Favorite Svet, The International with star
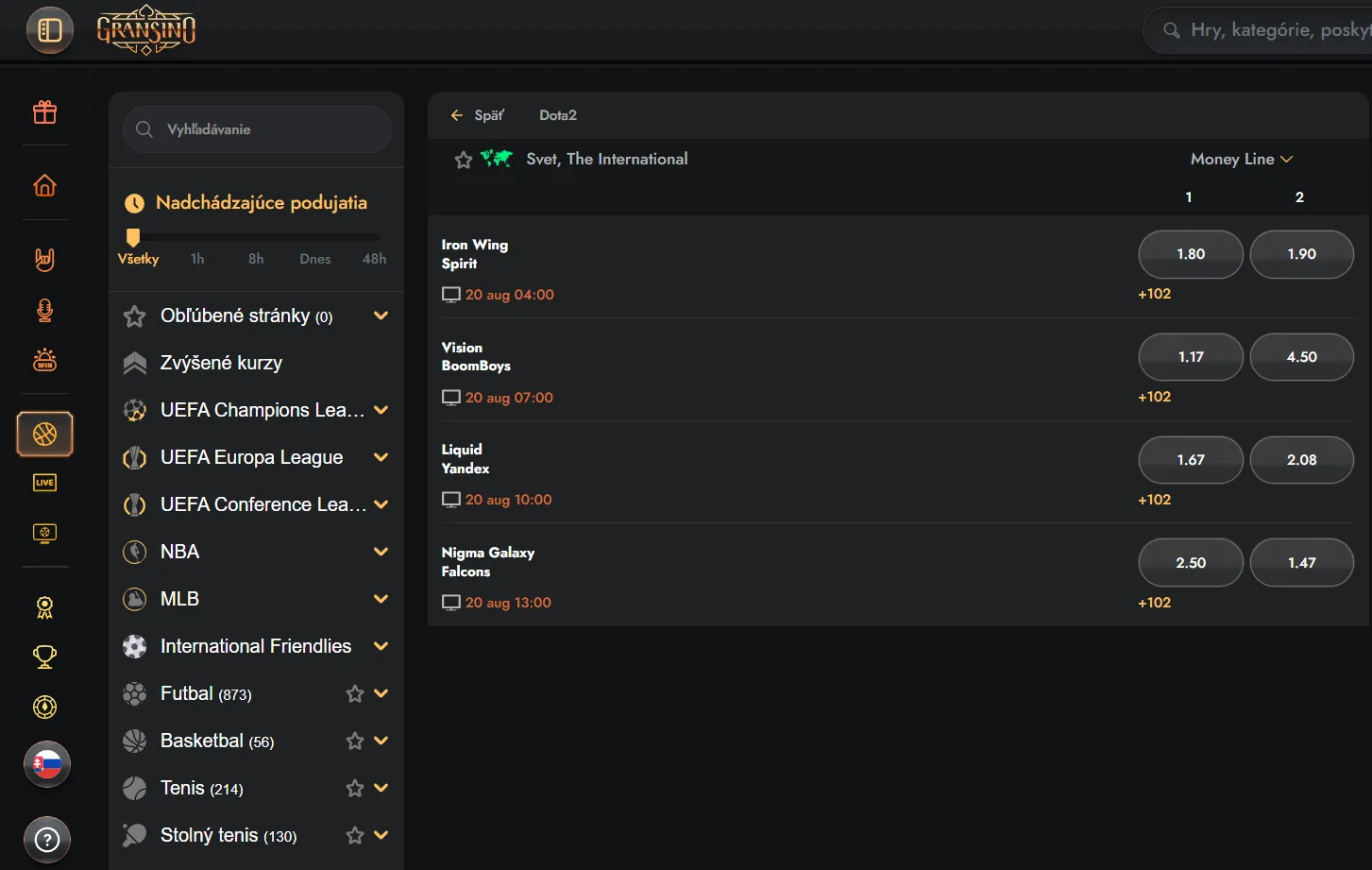1372x870 pixels. [463, 160]
